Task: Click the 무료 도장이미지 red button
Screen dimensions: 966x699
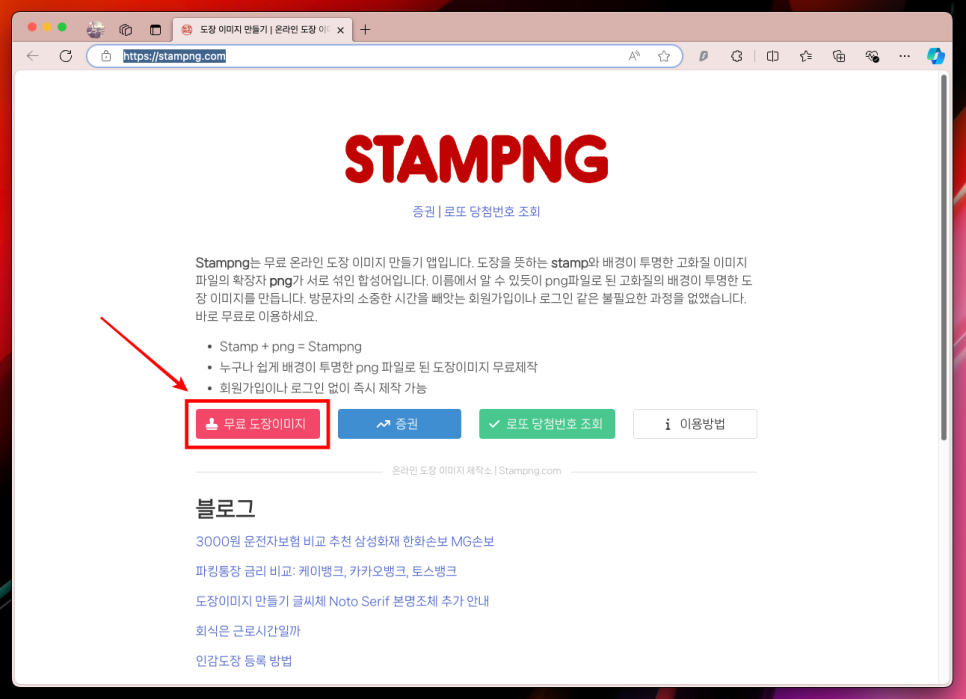Action: point(258,424)
